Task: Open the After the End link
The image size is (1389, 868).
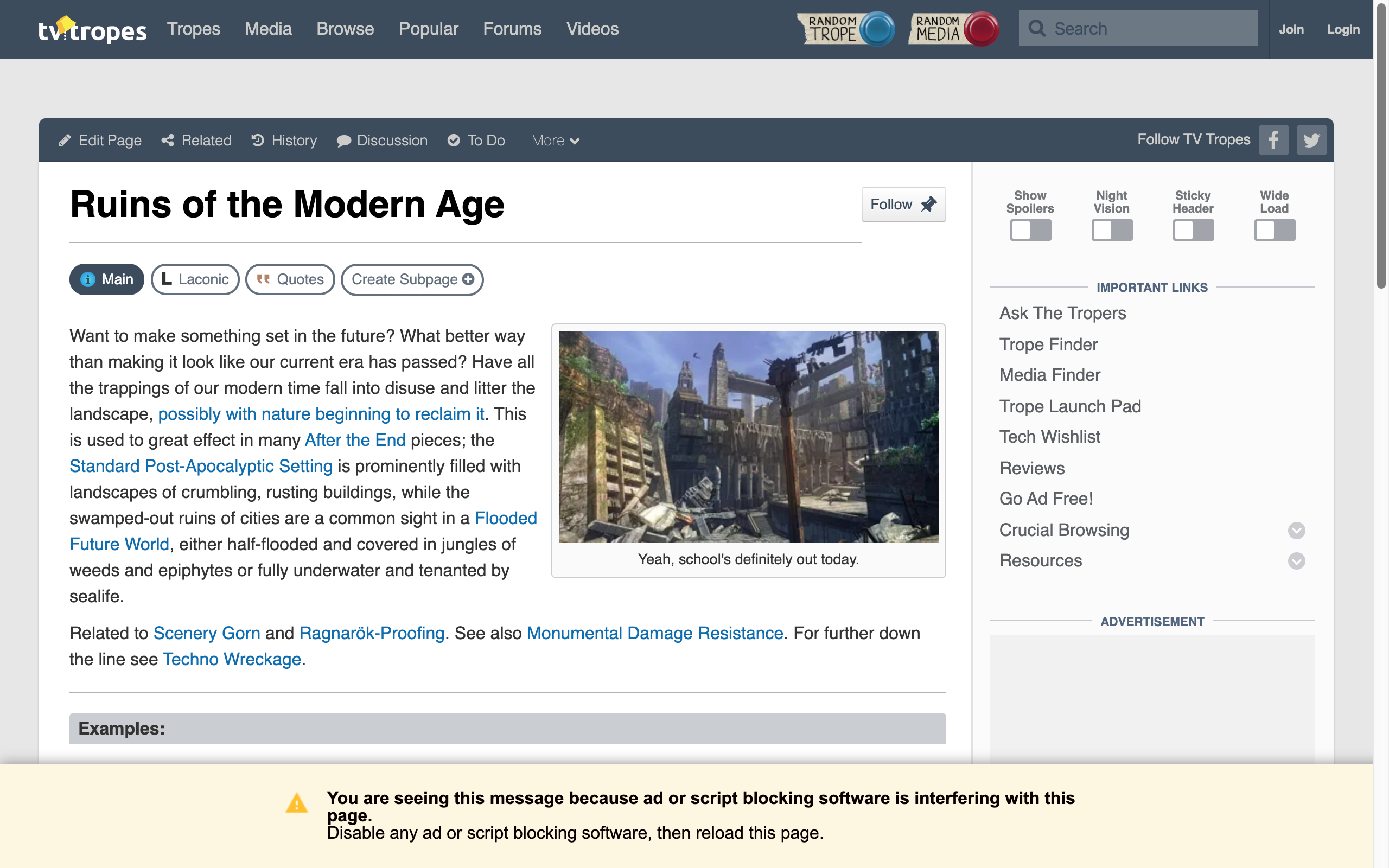Action: (355, 440)
